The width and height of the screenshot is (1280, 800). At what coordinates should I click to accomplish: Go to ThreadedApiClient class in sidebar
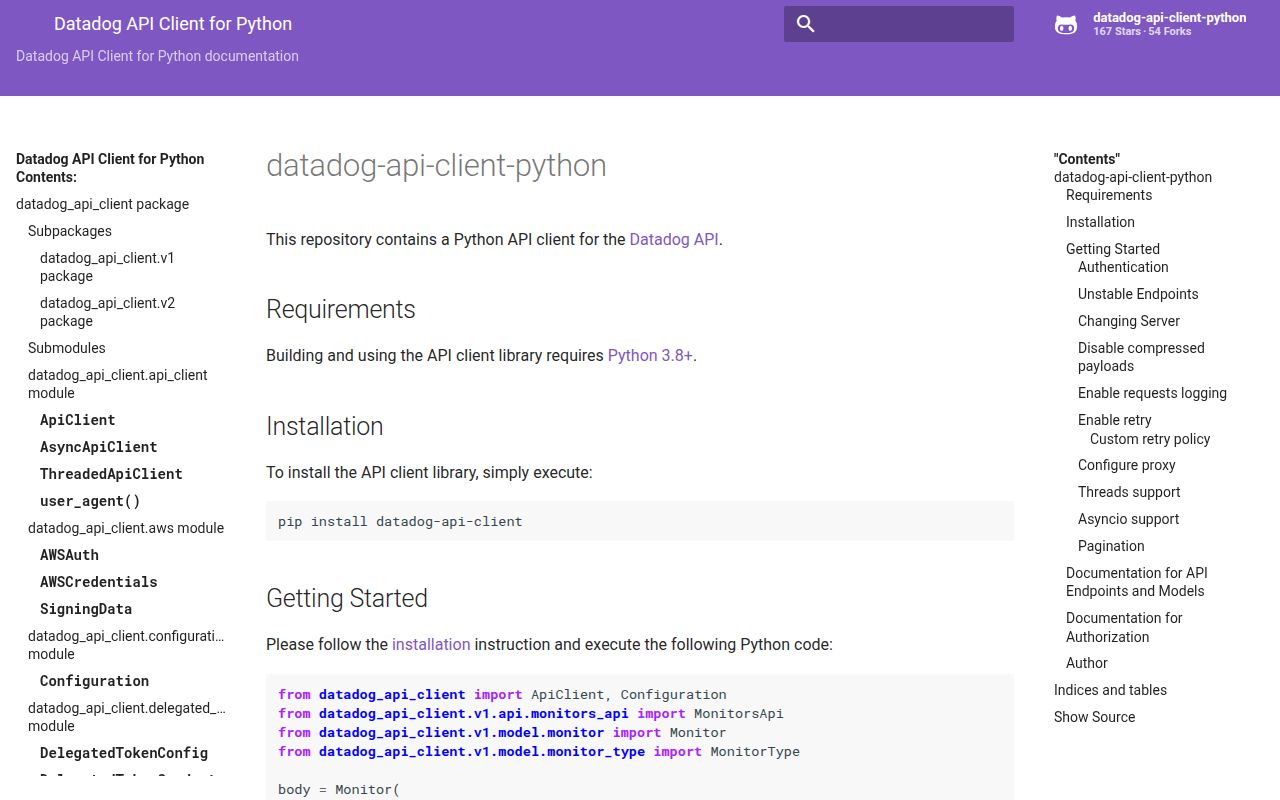pos(111,474)
